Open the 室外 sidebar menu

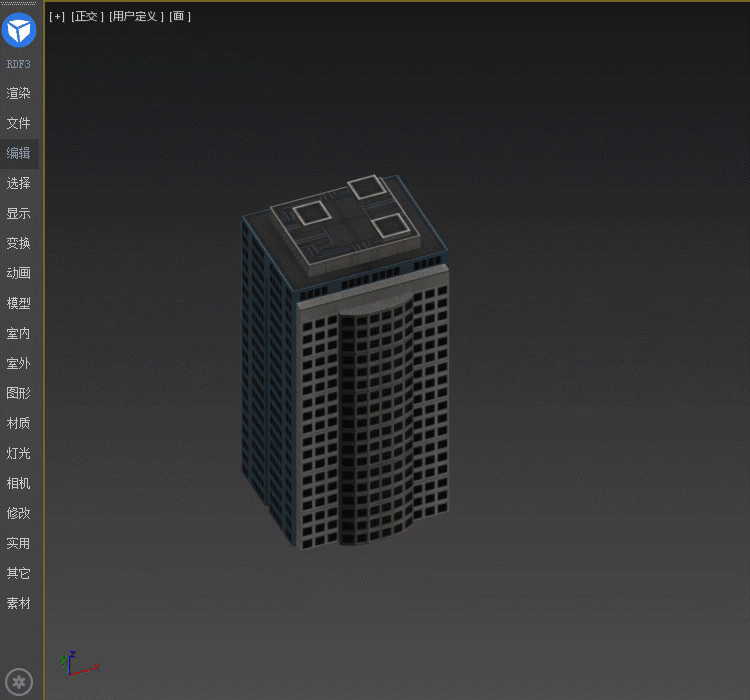[19, 363]
